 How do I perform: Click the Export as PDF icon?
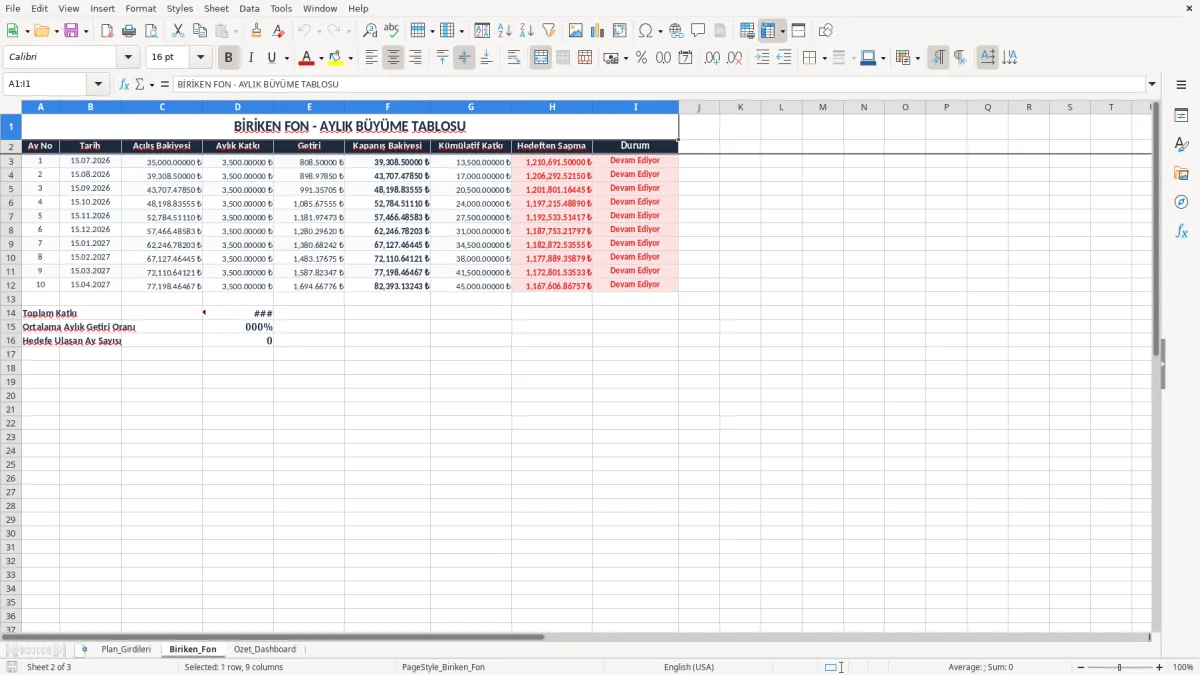coord(107,31)
